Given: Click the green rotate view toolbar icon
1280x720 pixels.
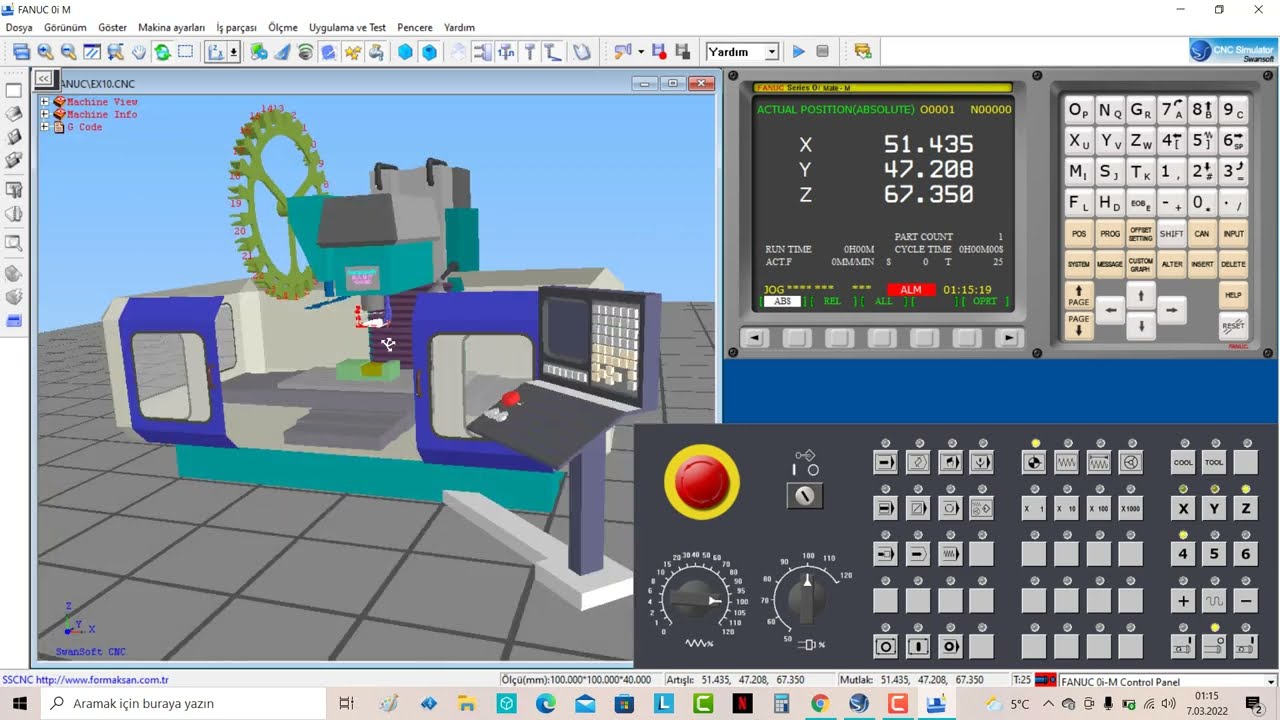Looking at the screenshot, I should pyautogui.click(x=162, y=51).
